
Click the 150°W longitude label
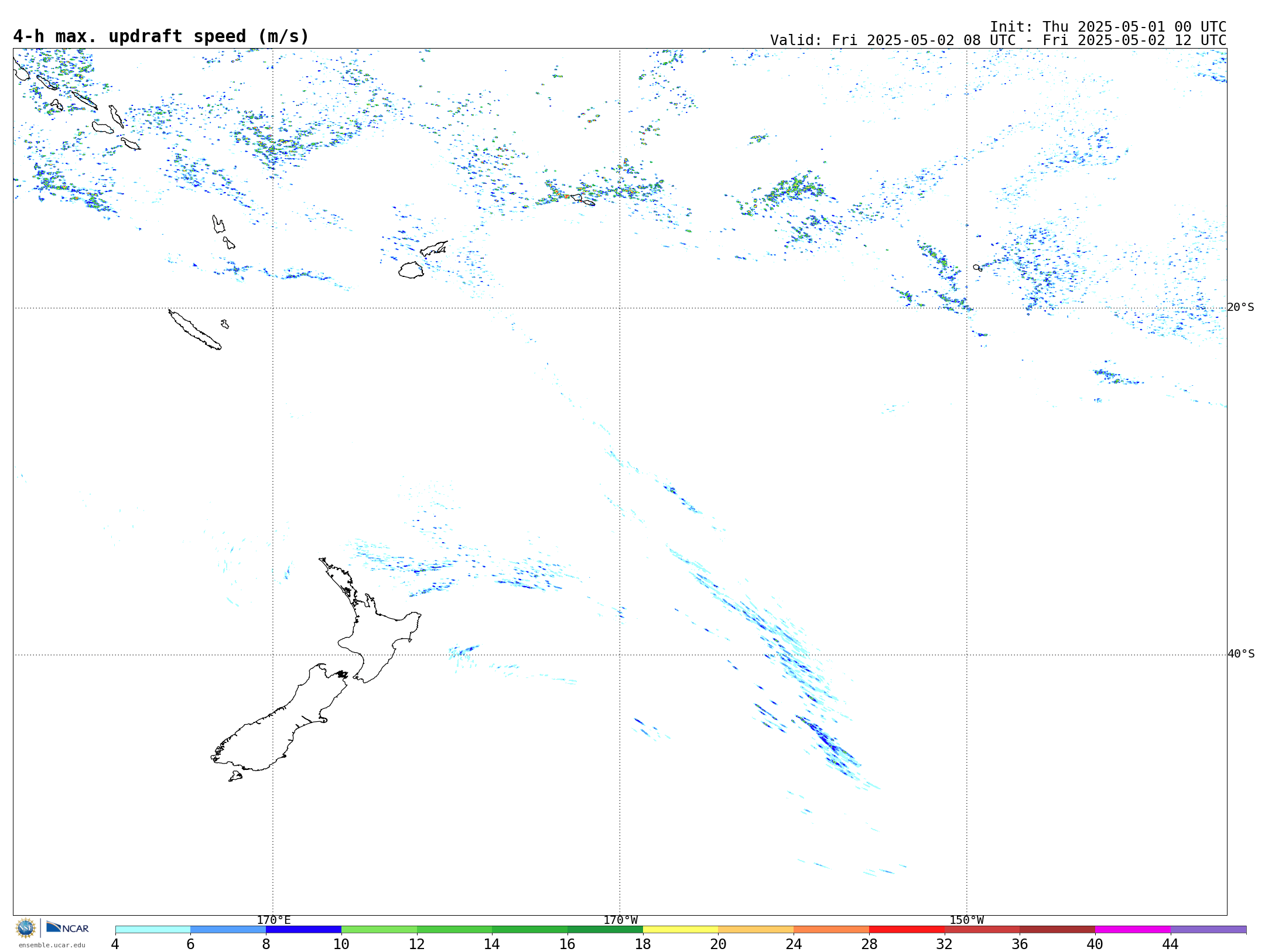click(966, 920)
